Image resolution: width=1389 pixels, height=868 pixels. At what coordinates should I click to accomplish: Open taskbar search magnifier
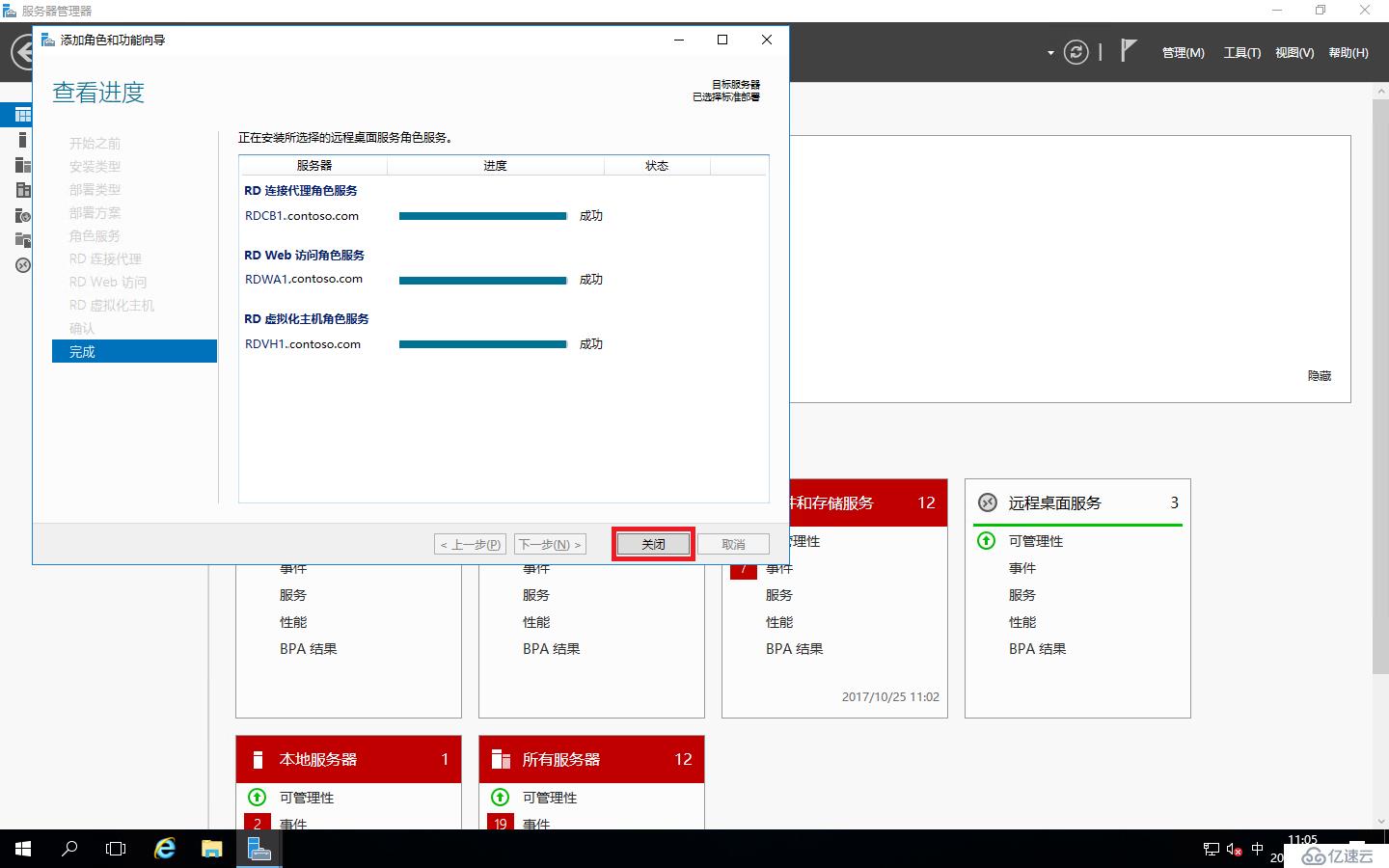69,849
